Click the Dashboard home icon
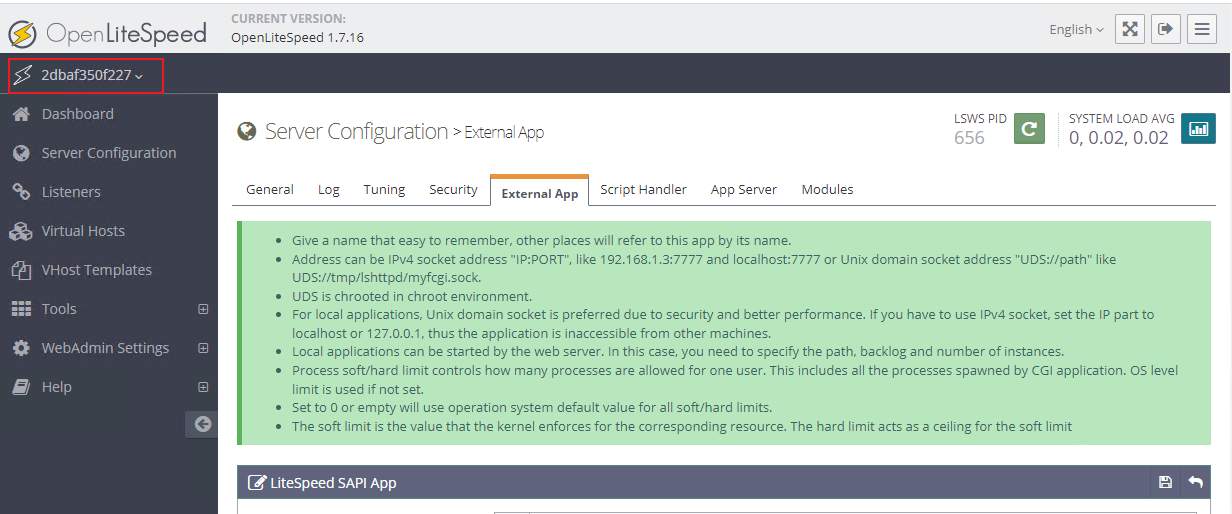Image resolution: width=1232 pixels, height=514 pixels. point(21,114)
